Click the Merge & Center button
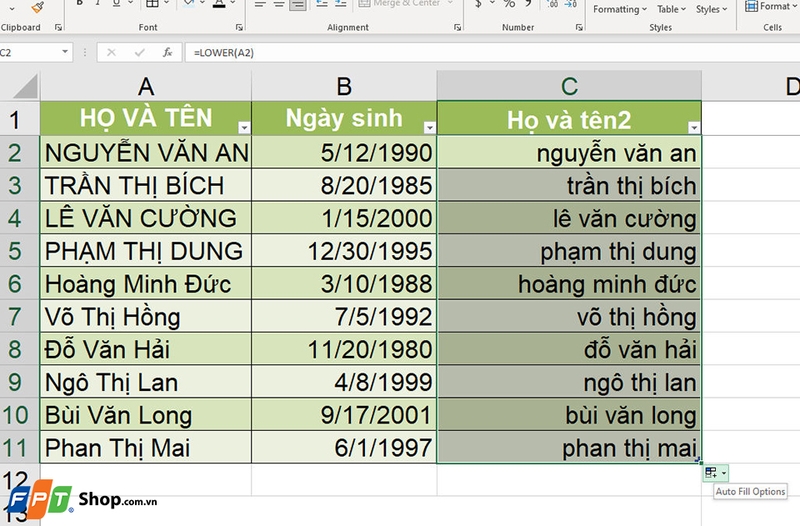800x526 pixels. click(x=399, y=4)
